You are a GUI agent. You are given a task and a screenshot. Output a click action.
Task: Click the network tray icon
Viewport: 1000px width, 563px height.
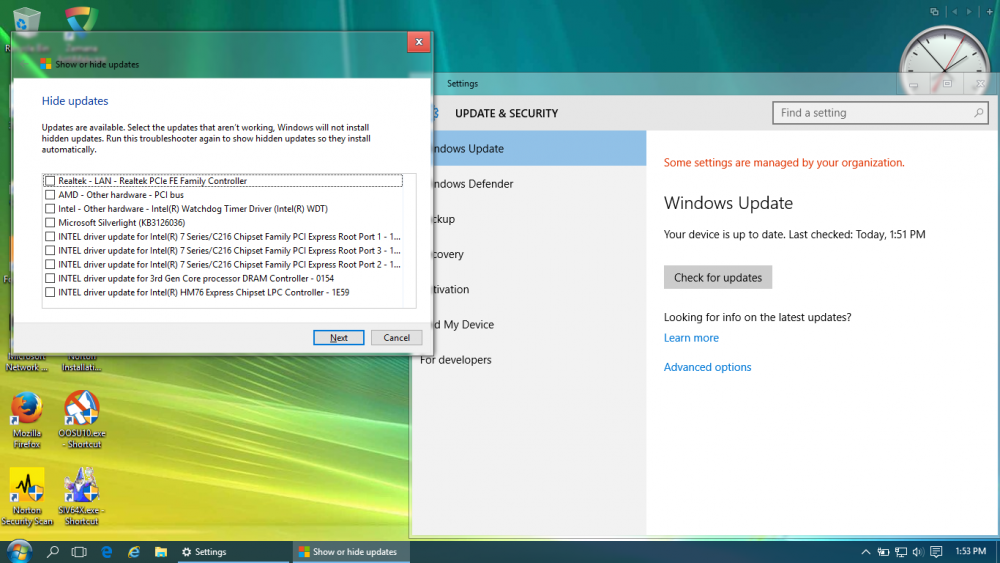tap(901, 552)
